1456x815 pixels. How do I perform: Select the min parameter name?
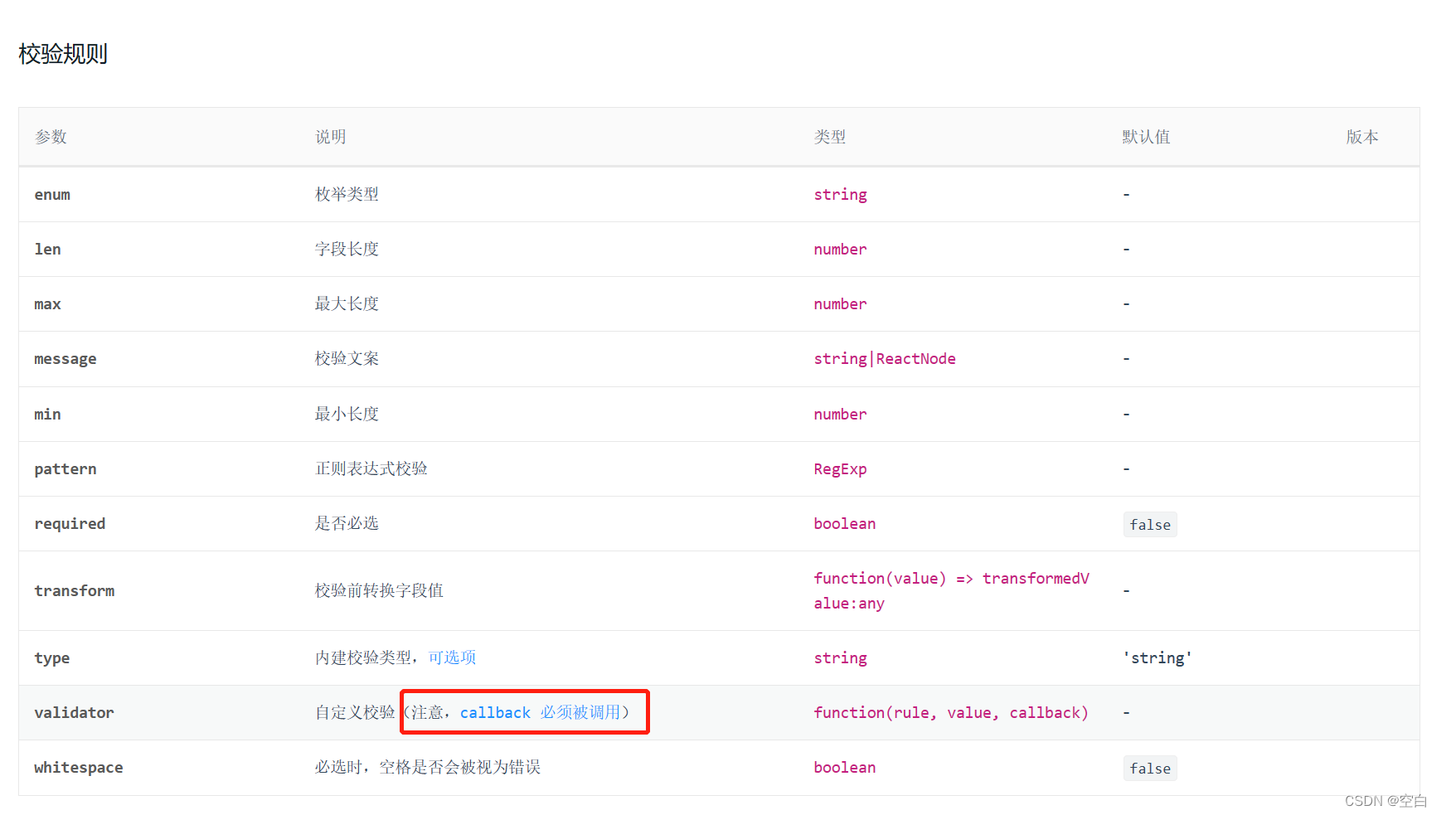(x=47, y=414)
